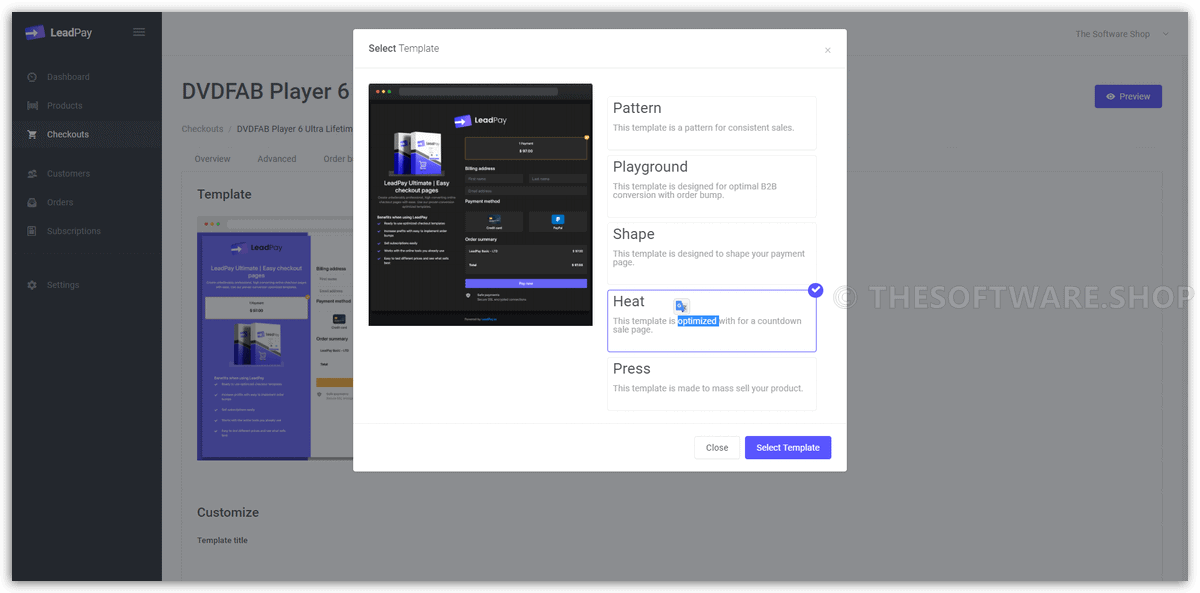Click the checkmark badge on the Heat template

coord(815,290)
